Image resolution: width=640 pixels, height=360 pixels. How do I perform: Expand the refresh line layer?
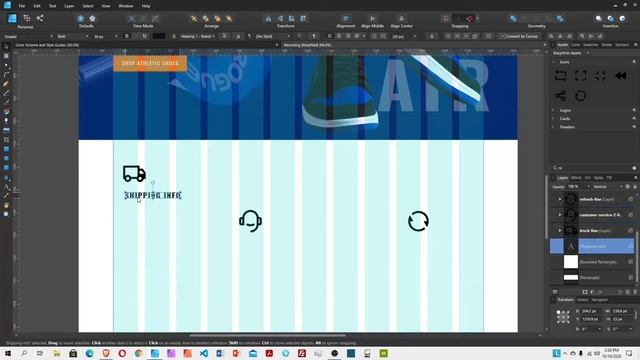point(560,199)
